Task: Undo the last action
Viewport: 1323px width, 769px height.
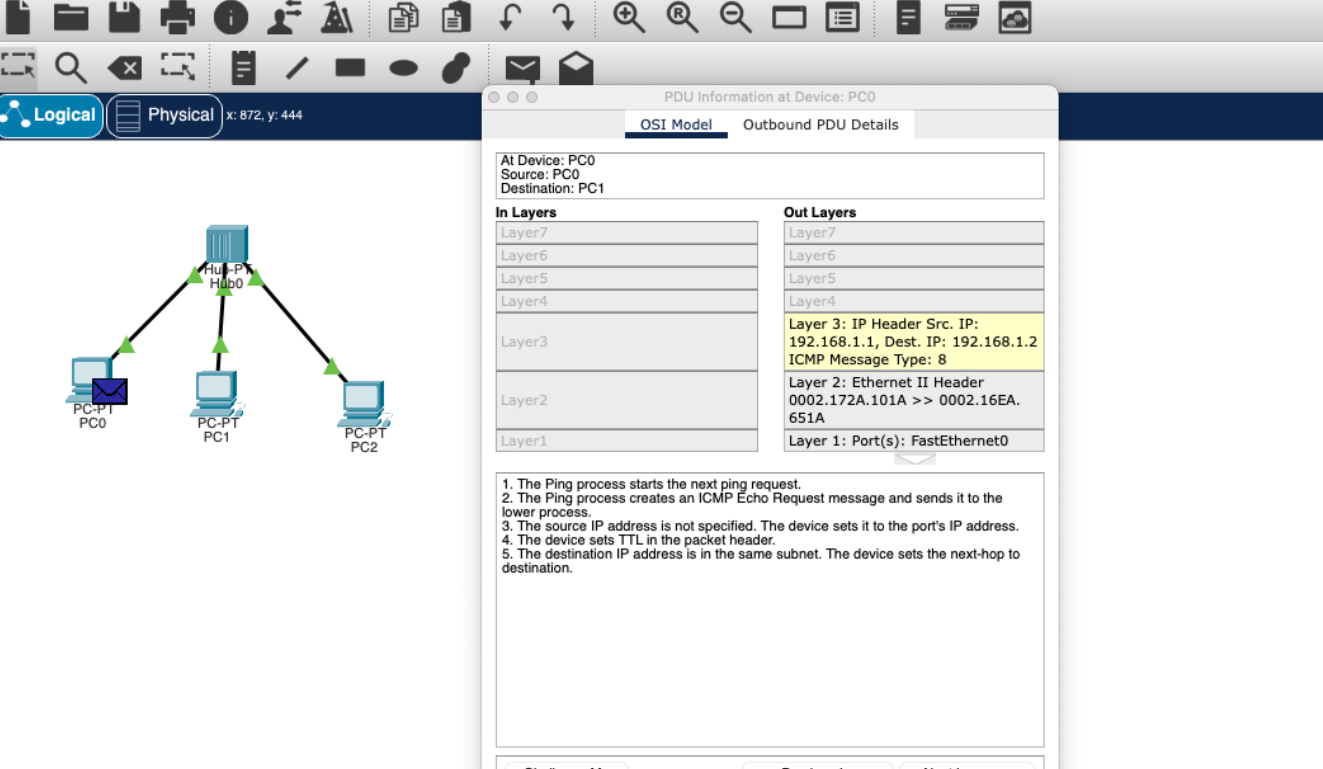Action: [x=510, y=16]
